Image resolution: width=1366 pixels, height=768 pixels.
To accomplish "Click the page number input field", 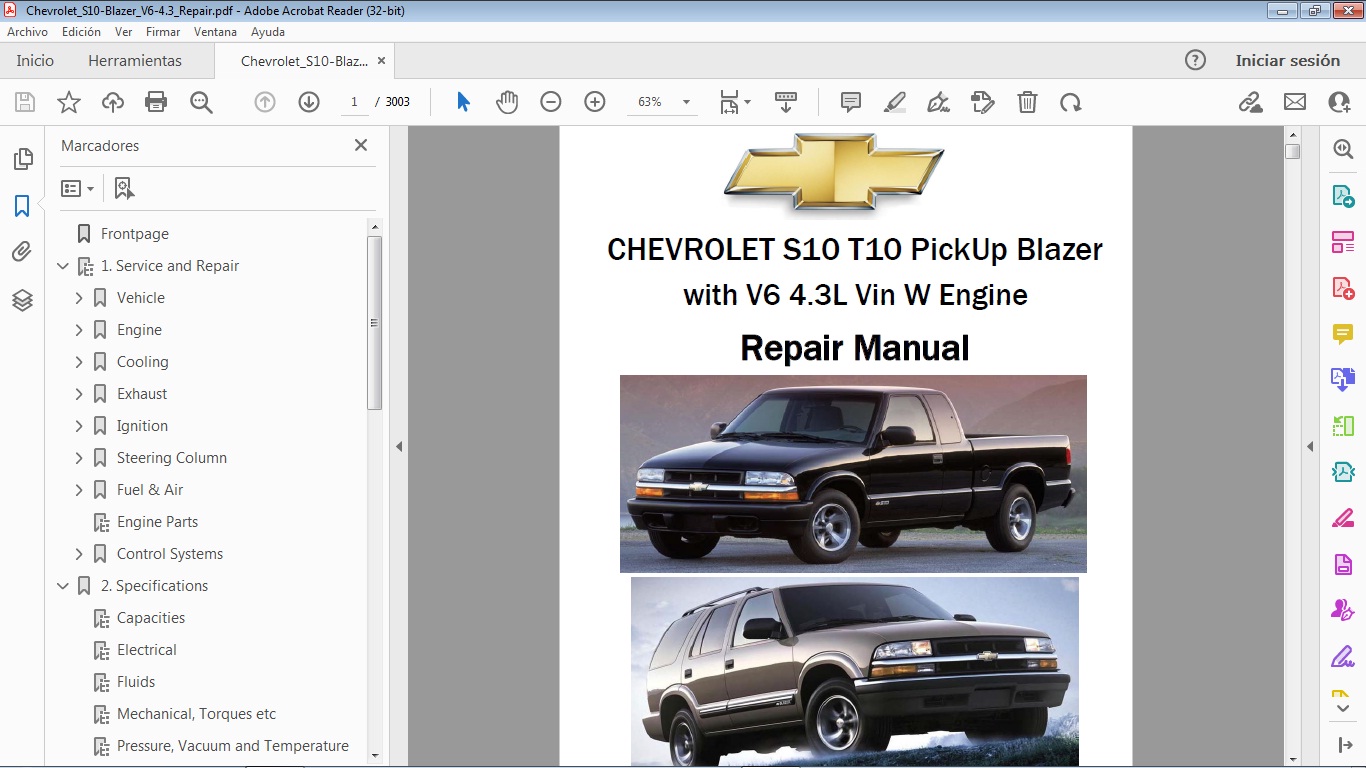I will click(354, 101).
